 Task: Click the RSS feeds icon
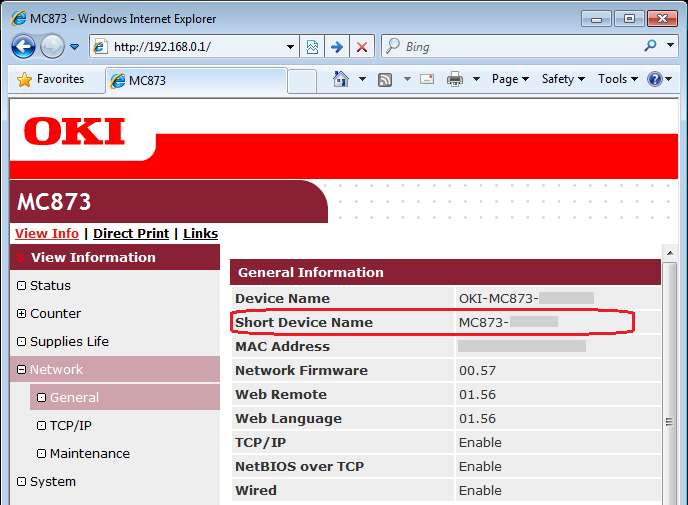385,80
